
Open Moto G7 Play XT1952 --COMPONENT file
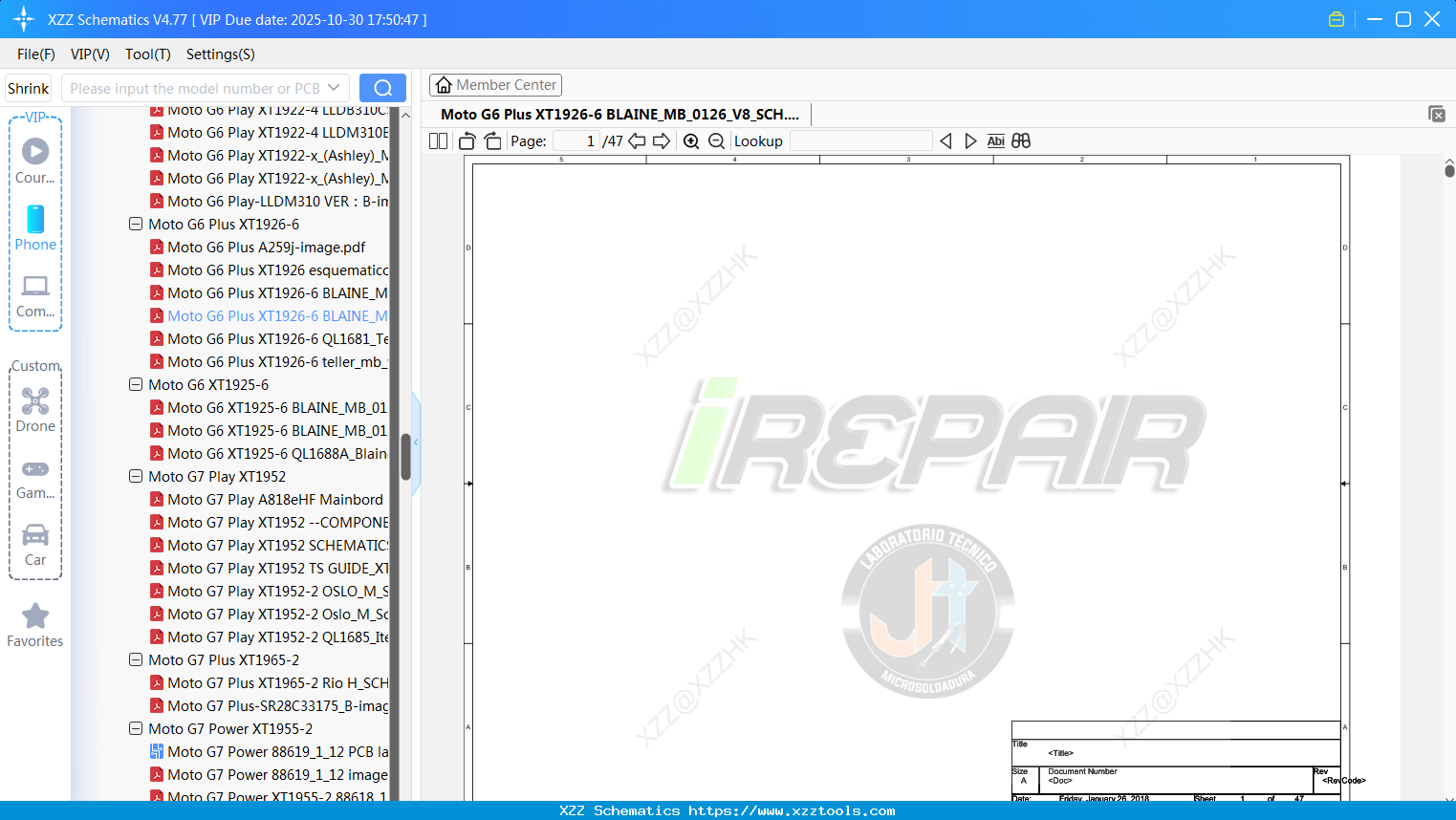click(270, 523)
